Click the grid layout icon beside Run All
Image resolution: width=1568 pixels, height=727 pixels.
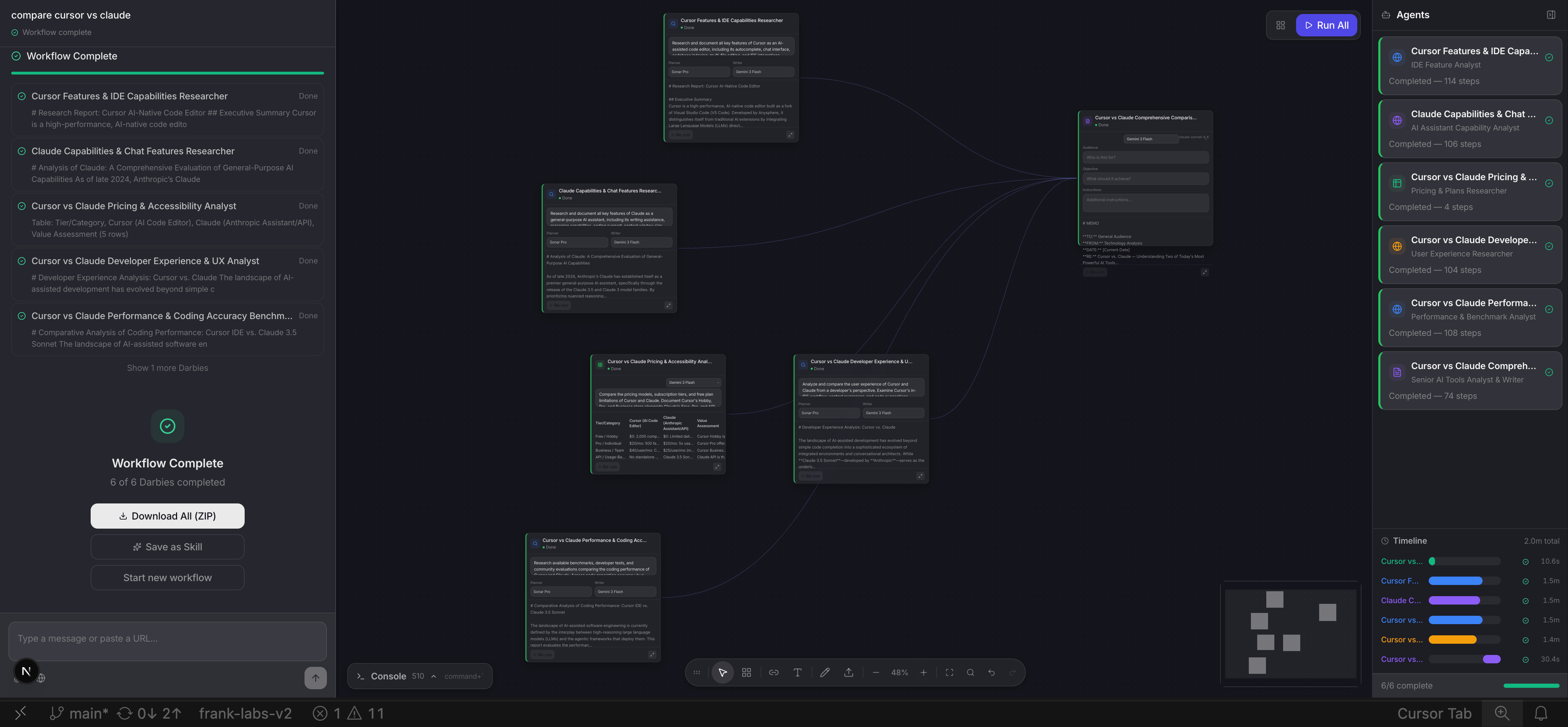pyautogui.click(x=1281, y=25)
